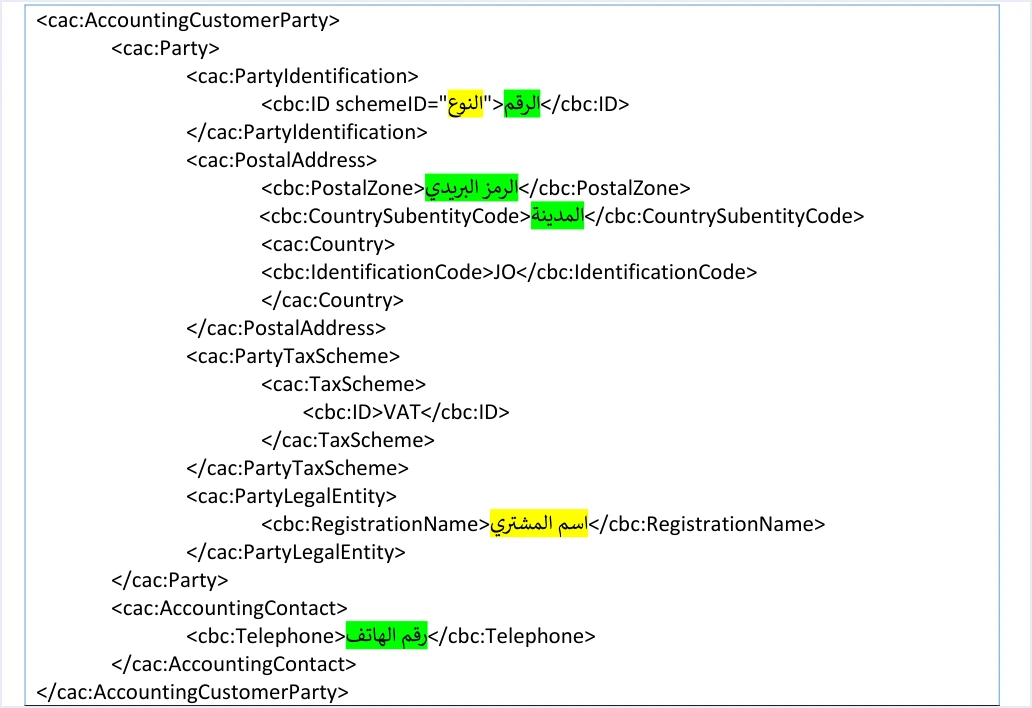This screenshot has height=708, width=1032.
Task: Click the opening cac:Country tag
Action: click(x=328, y=244)
